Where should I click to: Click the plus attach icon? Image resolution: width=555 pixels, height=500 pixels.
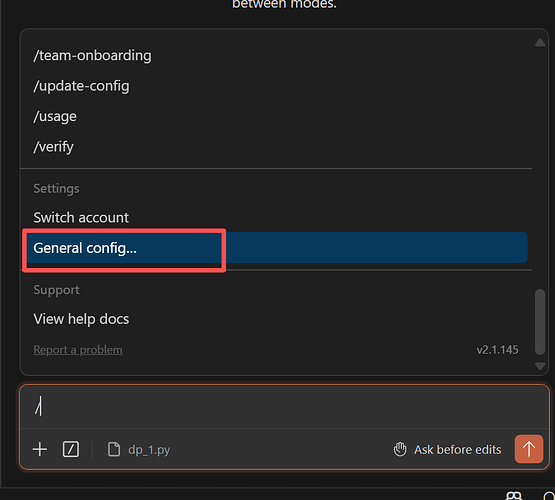[40, 449]
